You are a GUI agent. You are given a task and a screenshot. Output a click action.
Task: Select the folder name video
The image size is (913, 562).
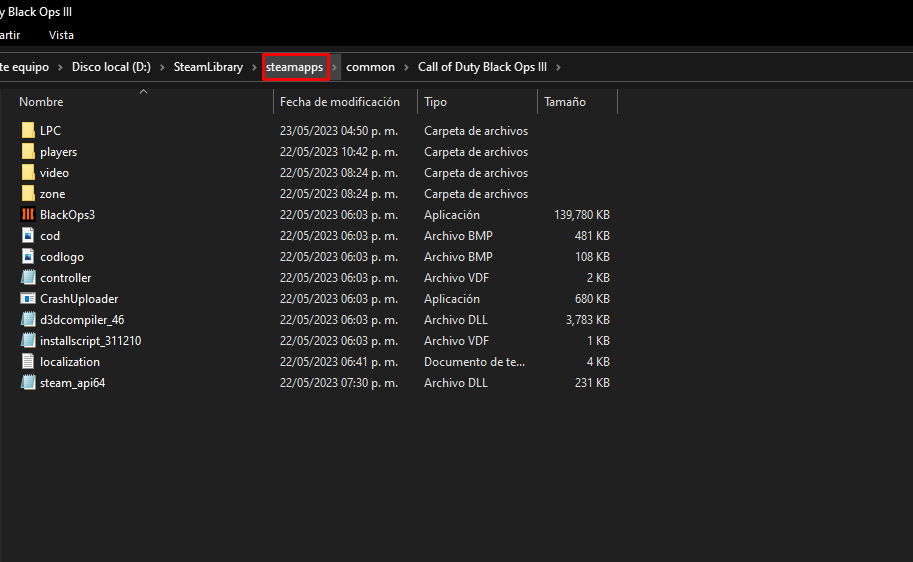click(x=54, y=173)
